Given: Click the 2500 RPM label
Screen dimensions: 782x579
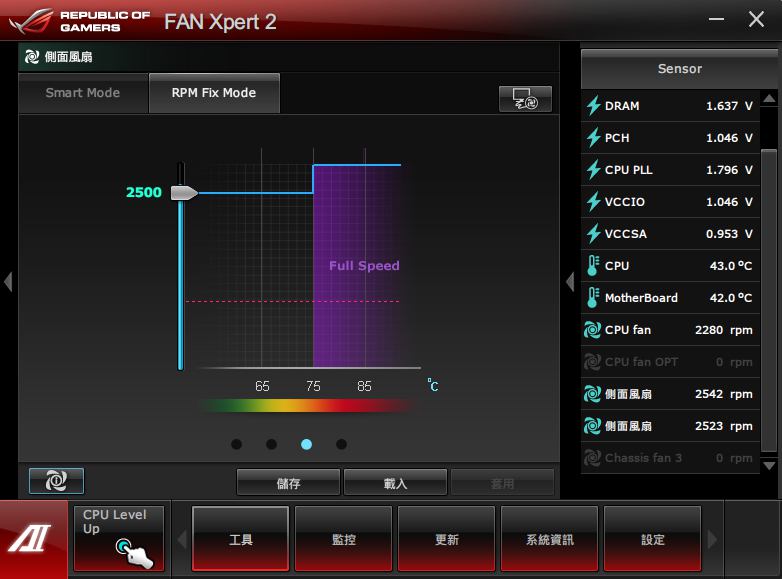Looking at the screenshot, I should pos(144,193).
